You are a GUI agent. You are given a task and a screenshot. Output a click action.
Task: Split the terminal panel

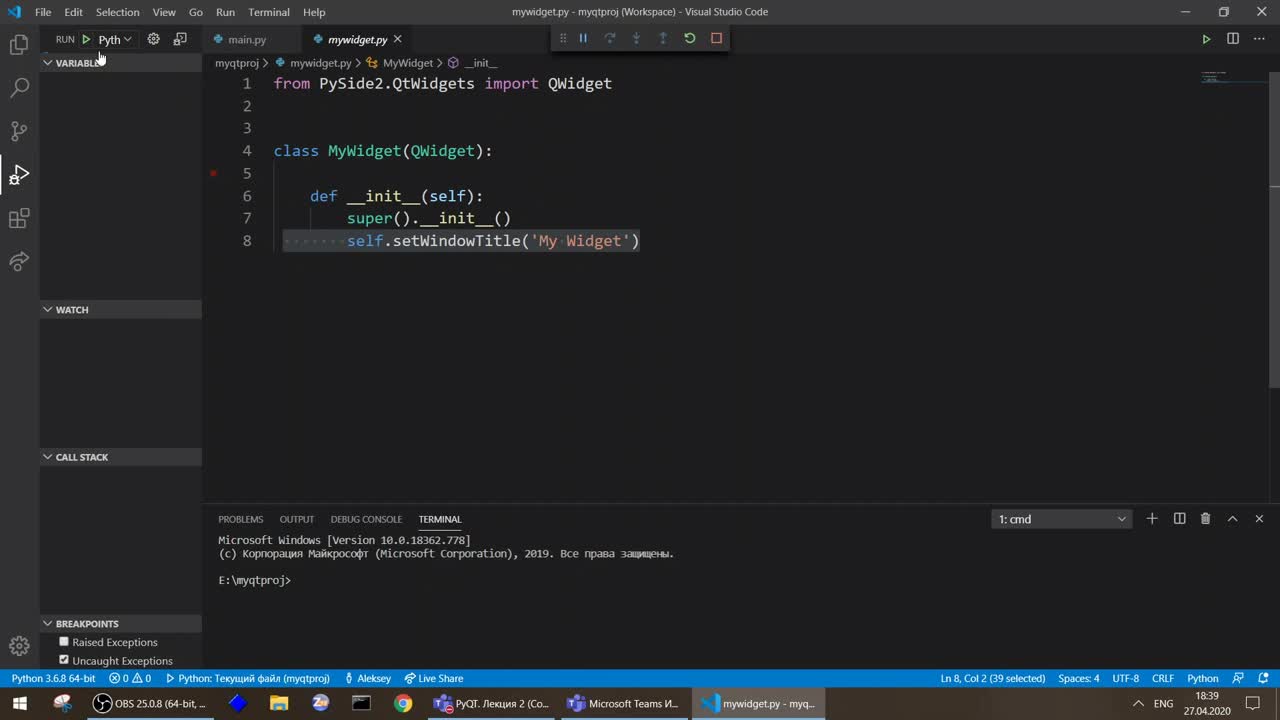click(1179, 518)
